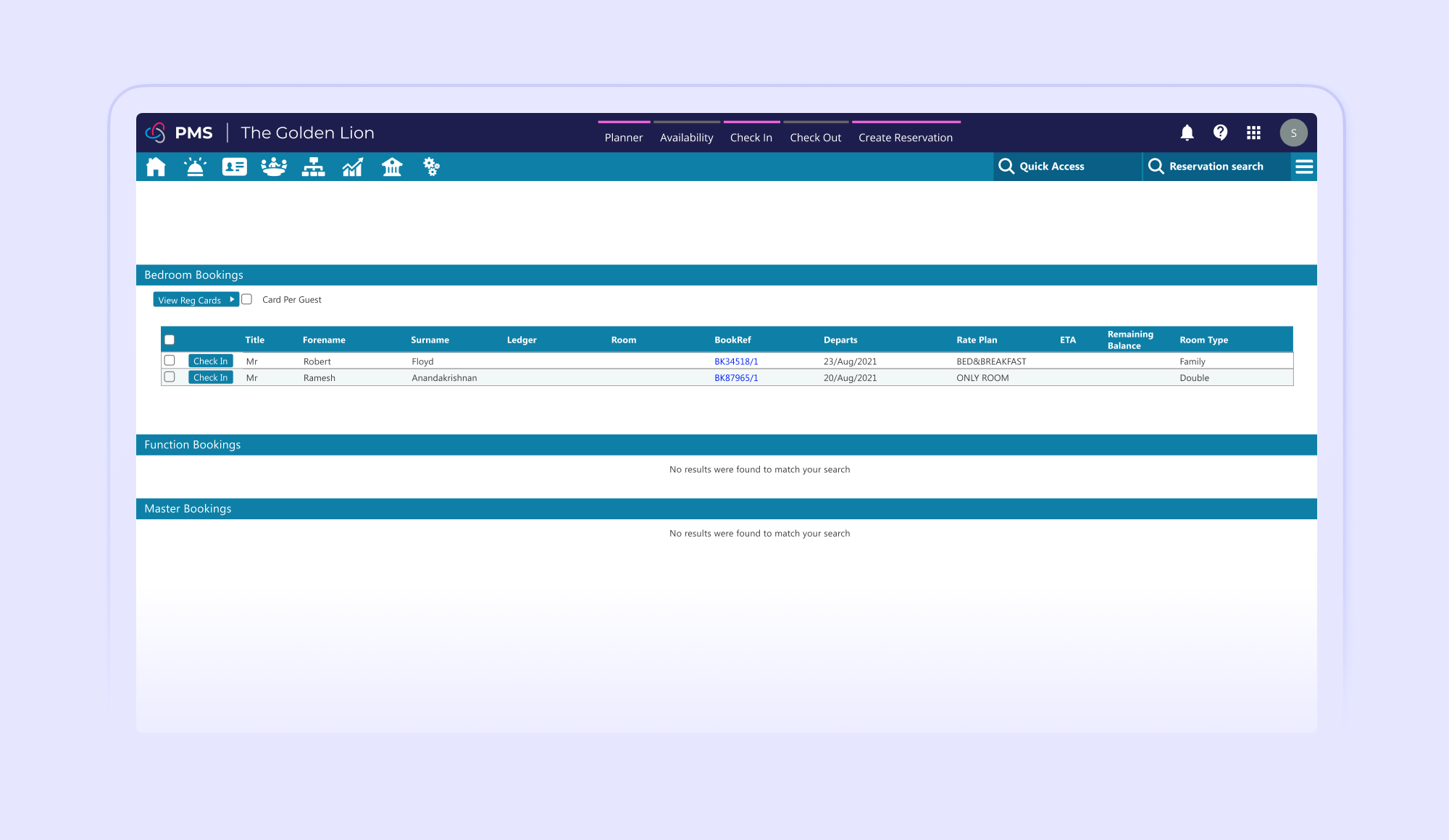Open the apps grid launcher
Screen dimensions: 1449x840
[1253, 133]
